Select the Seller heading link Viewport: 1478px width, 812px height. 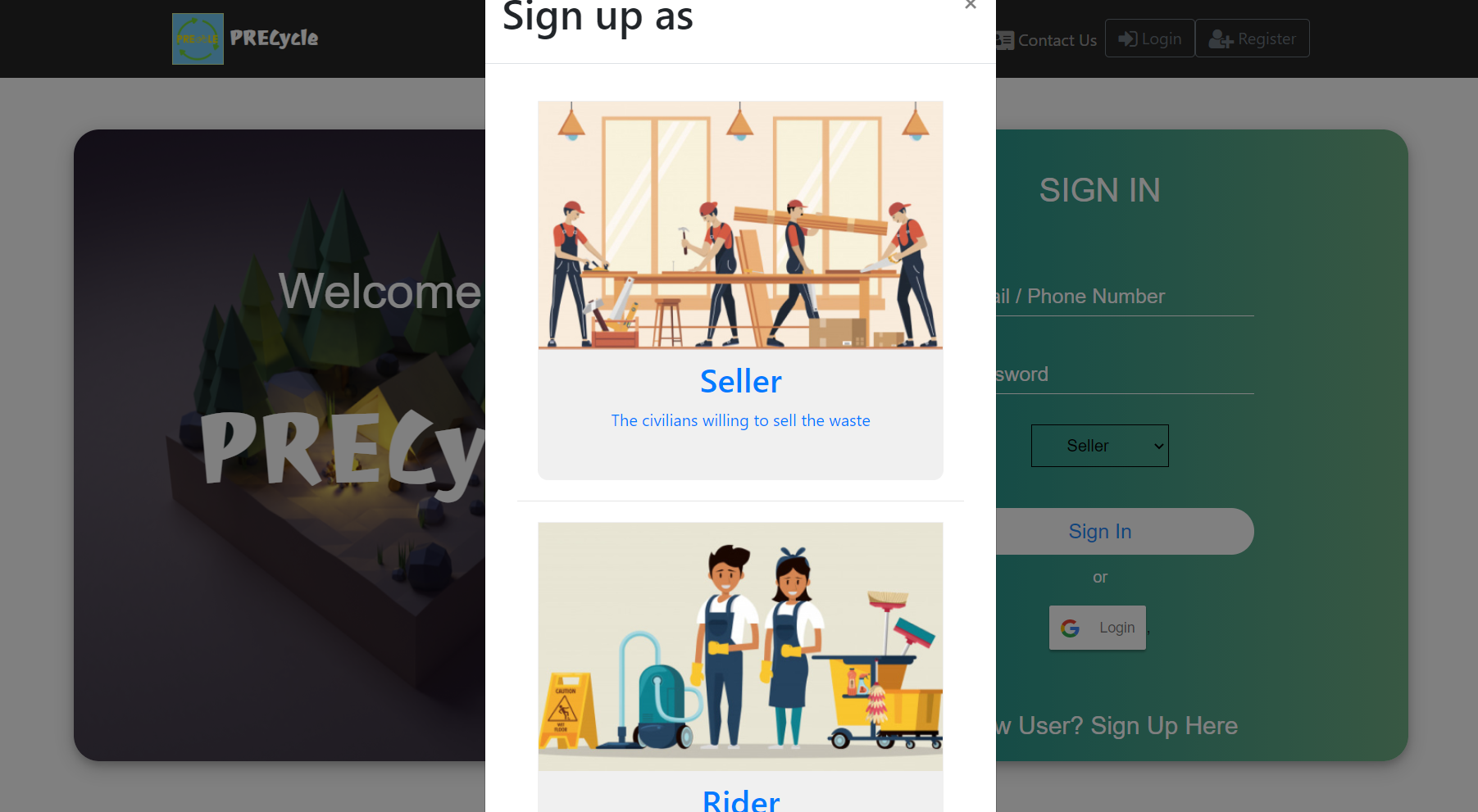click(740, 381)
